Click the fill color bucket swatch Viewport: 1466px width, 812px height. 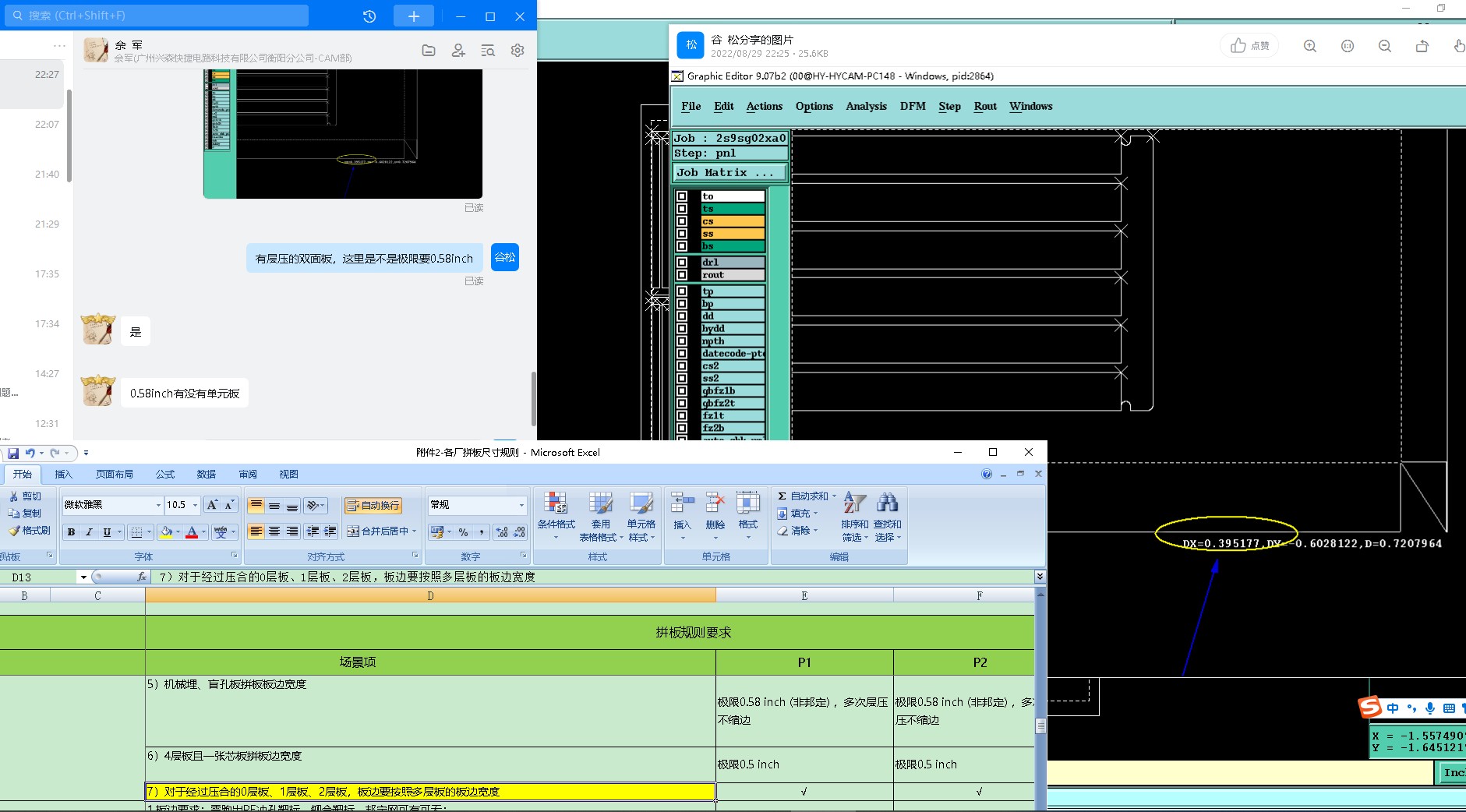point(166,532)
